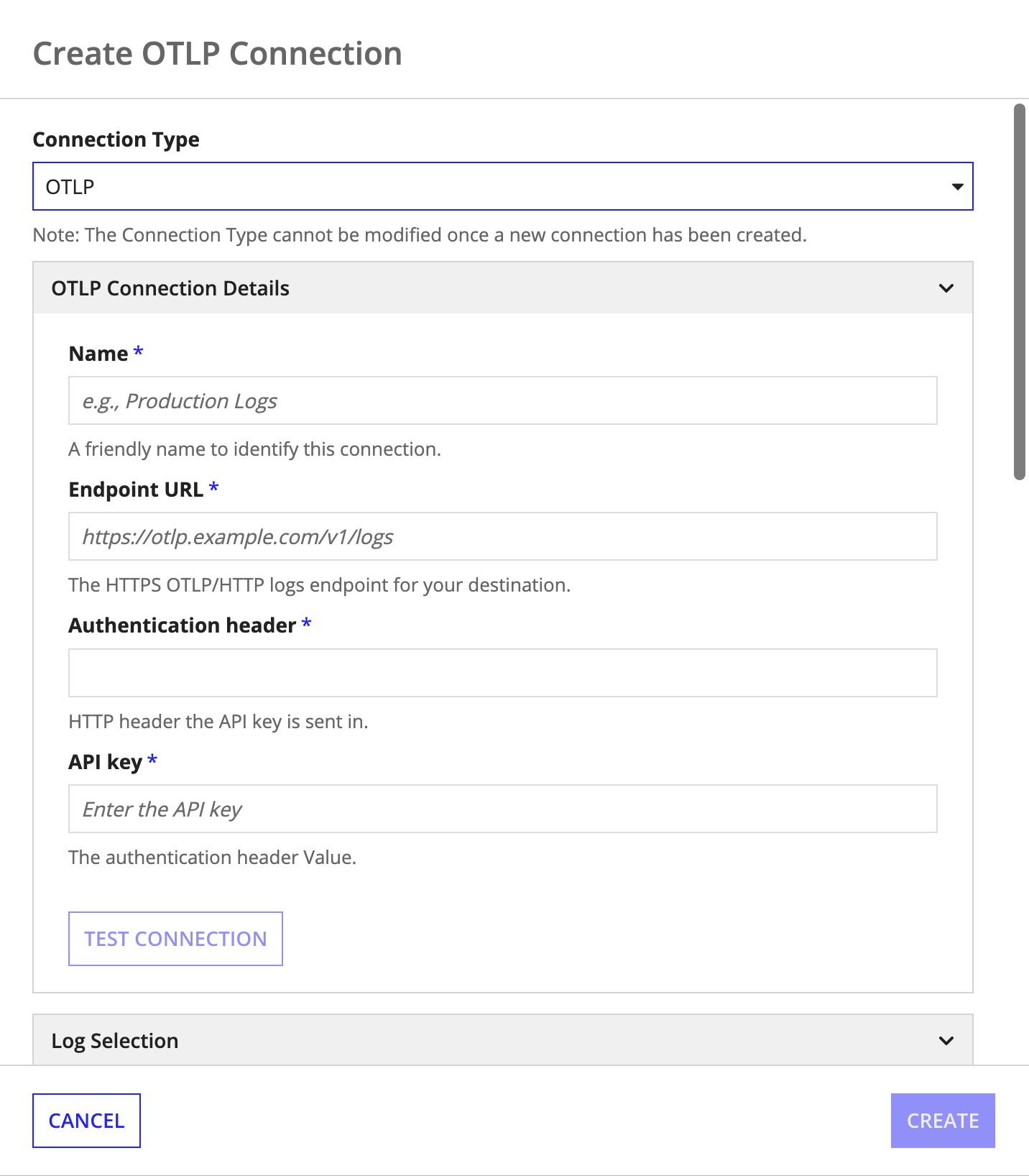This screenshot has height=1176, width=1029.
Task: Click 'HTTP header the API key is sent in.'
Action: point(218,722)
